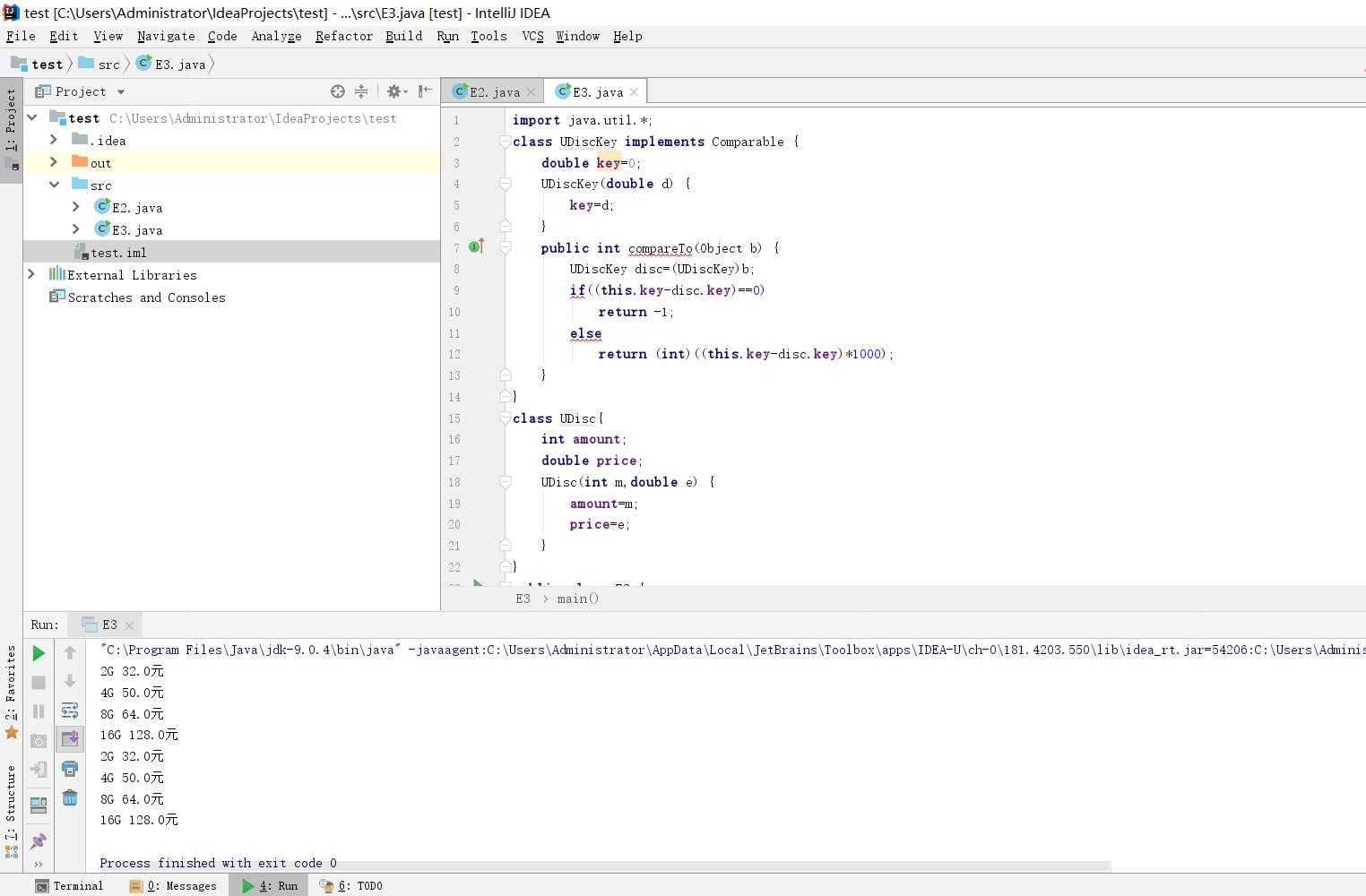The width and height of the screenshot is (1366, 896).
Task: Click the src breadcrumb in navigation bar
Action: (x=99, y=64)
